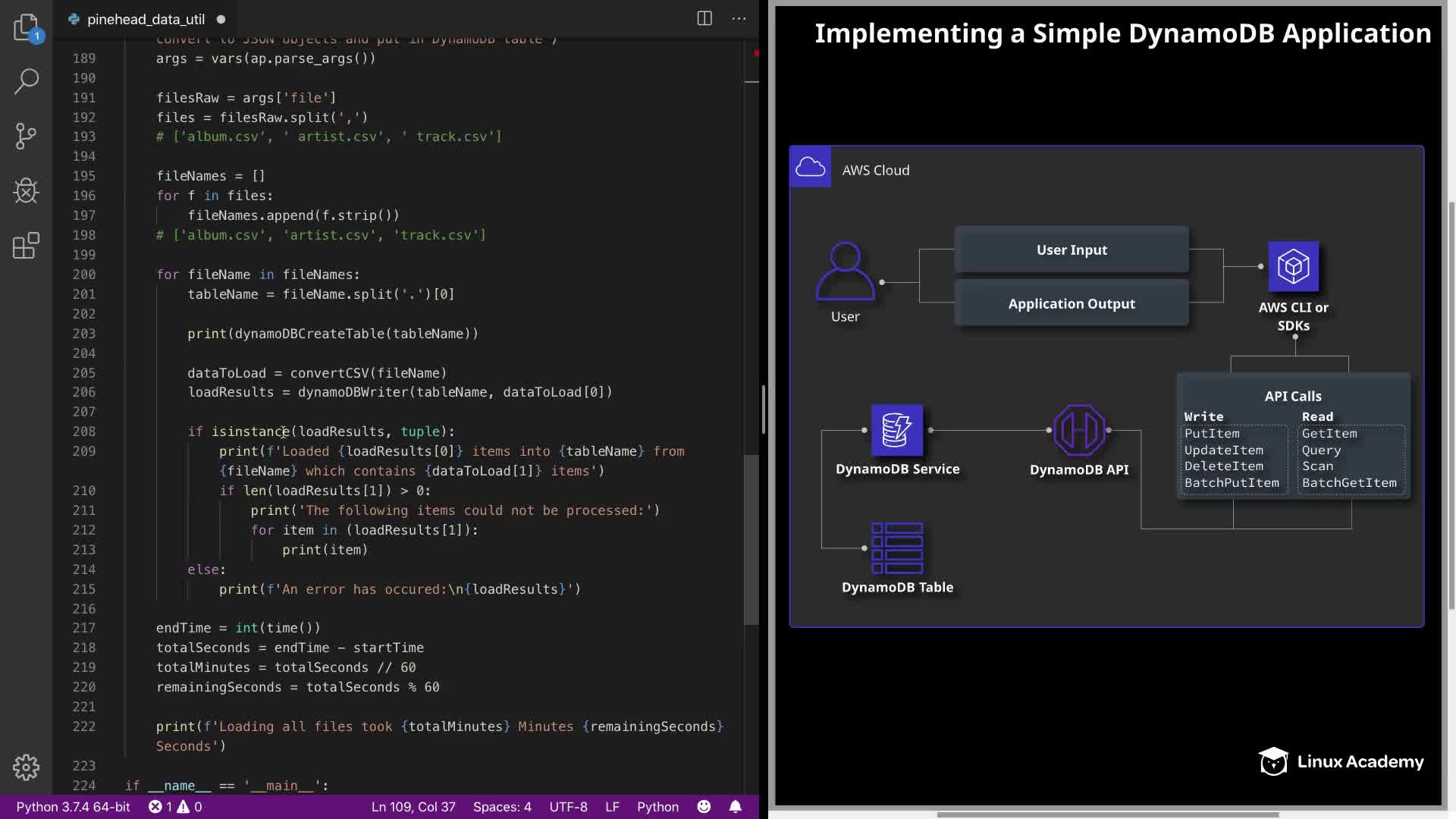The image size is (1456, 819).
Task: Click the LF end-of-line selector
Action: [x=612, y=807]
